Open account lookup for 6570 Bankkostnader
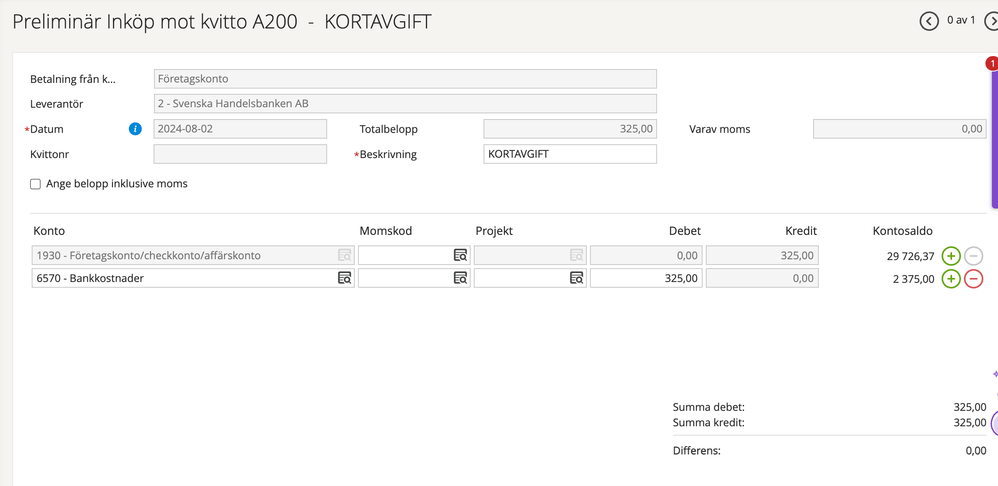The image size is (998, 486). point(344,278)
